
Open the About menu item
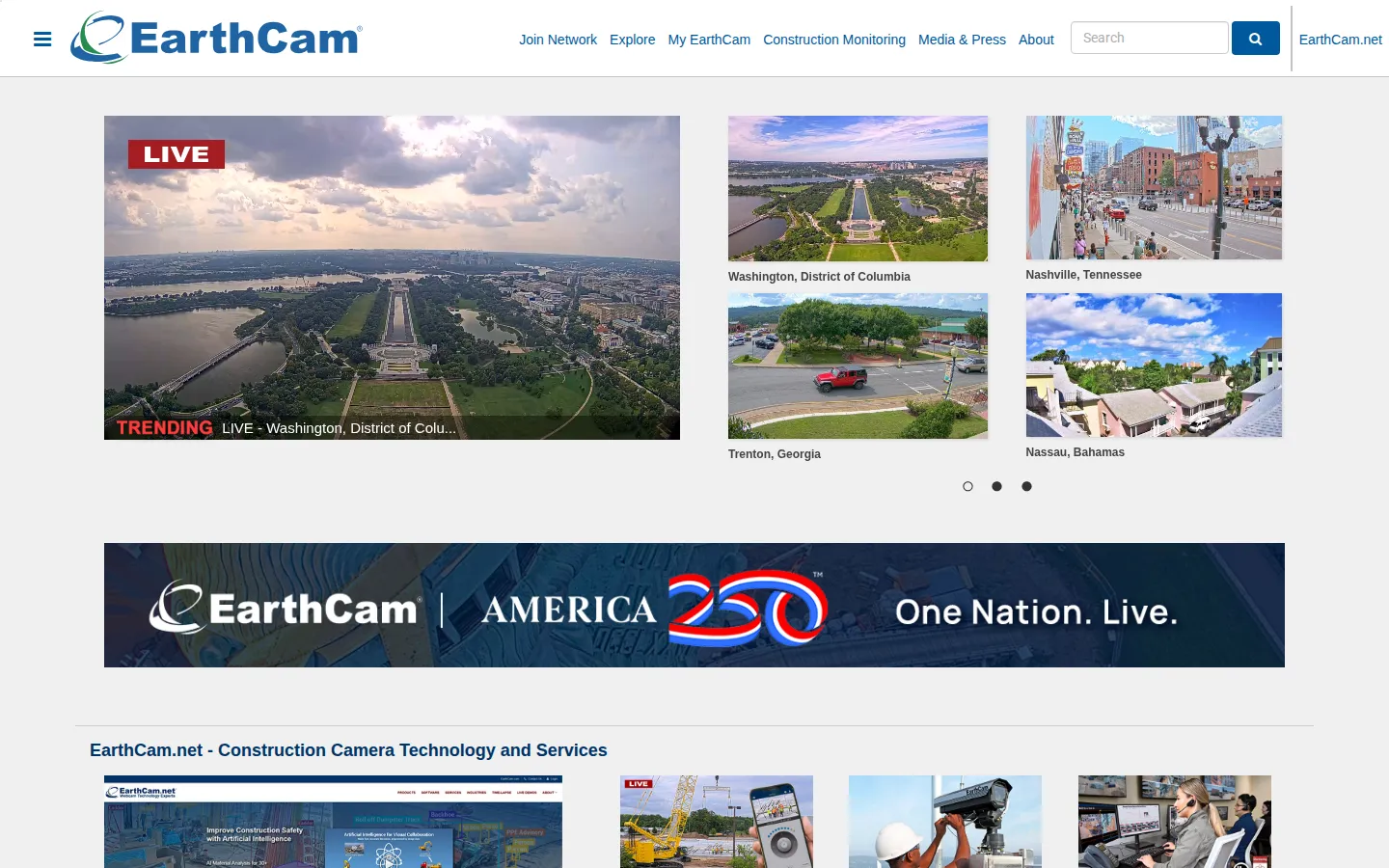[1036, 40]
